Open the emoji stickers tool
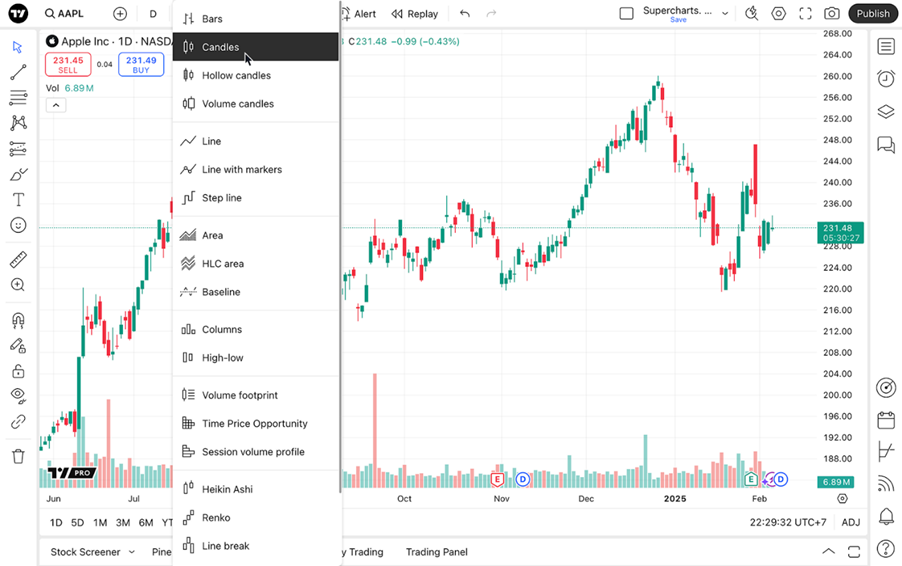The width and height of the screenshot is (902, 566). coord(18,225)
